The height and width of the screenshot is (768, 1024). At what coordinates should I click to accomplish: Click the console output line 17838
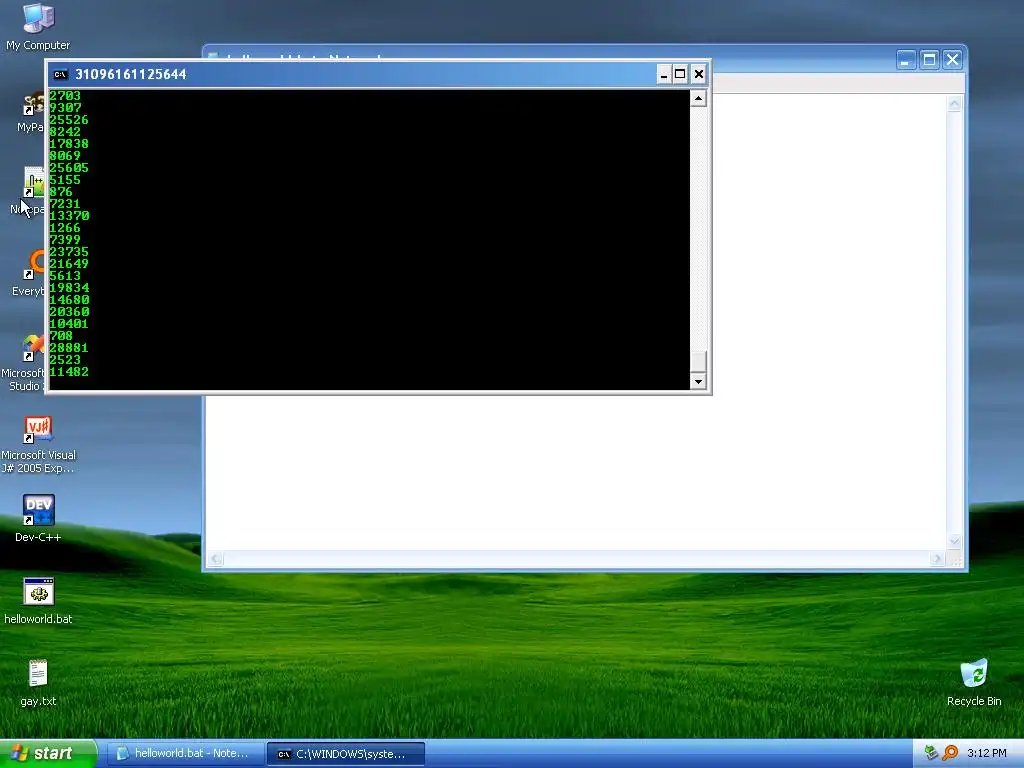pos(69,144)
